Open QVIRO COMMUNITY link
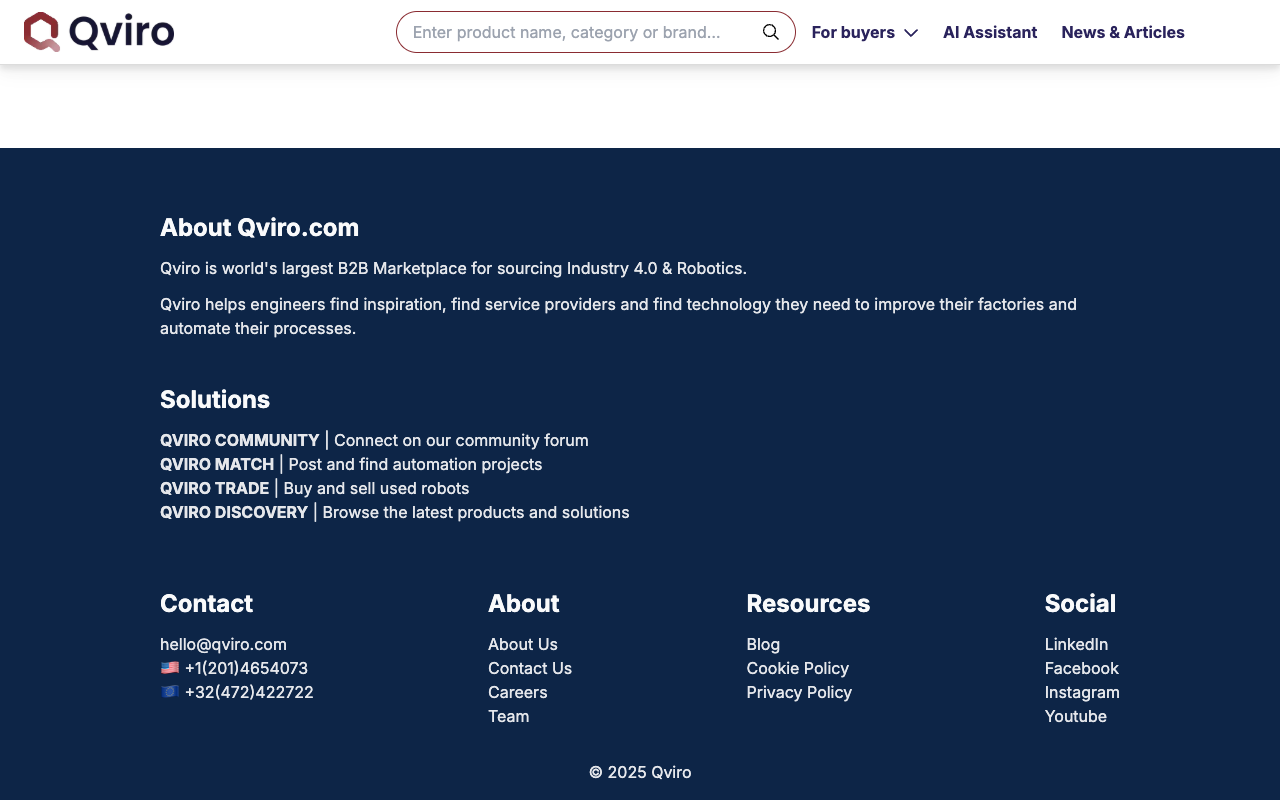Screen dimensions: 1280x800 click(240, 440)
